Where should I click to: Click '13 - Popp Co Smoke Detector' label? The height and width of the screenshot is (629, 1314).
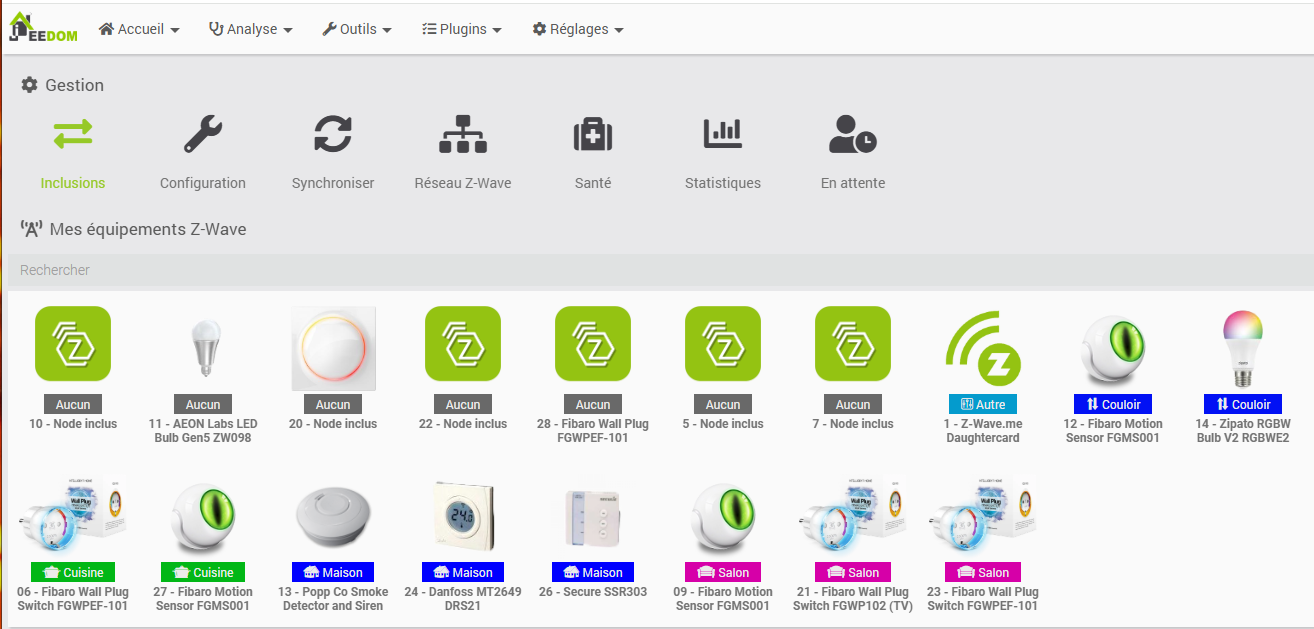pos(333,599)
